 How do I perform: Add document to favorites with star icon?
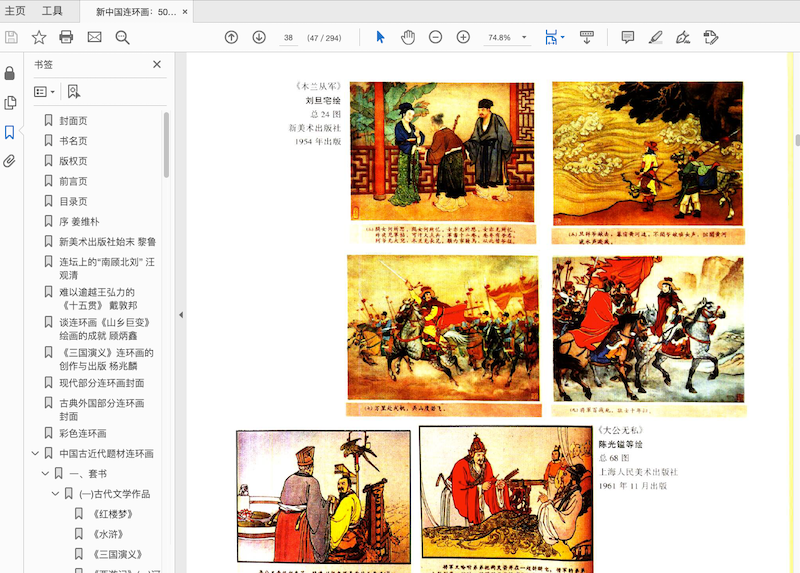click(39, 37)
